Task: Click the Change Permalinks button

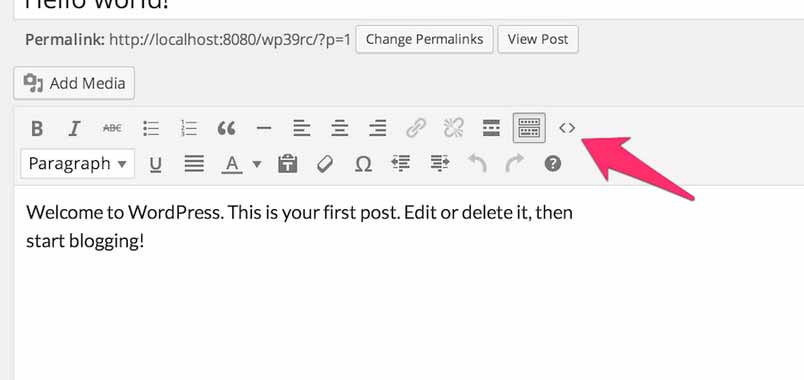Action: coord(425,39)
